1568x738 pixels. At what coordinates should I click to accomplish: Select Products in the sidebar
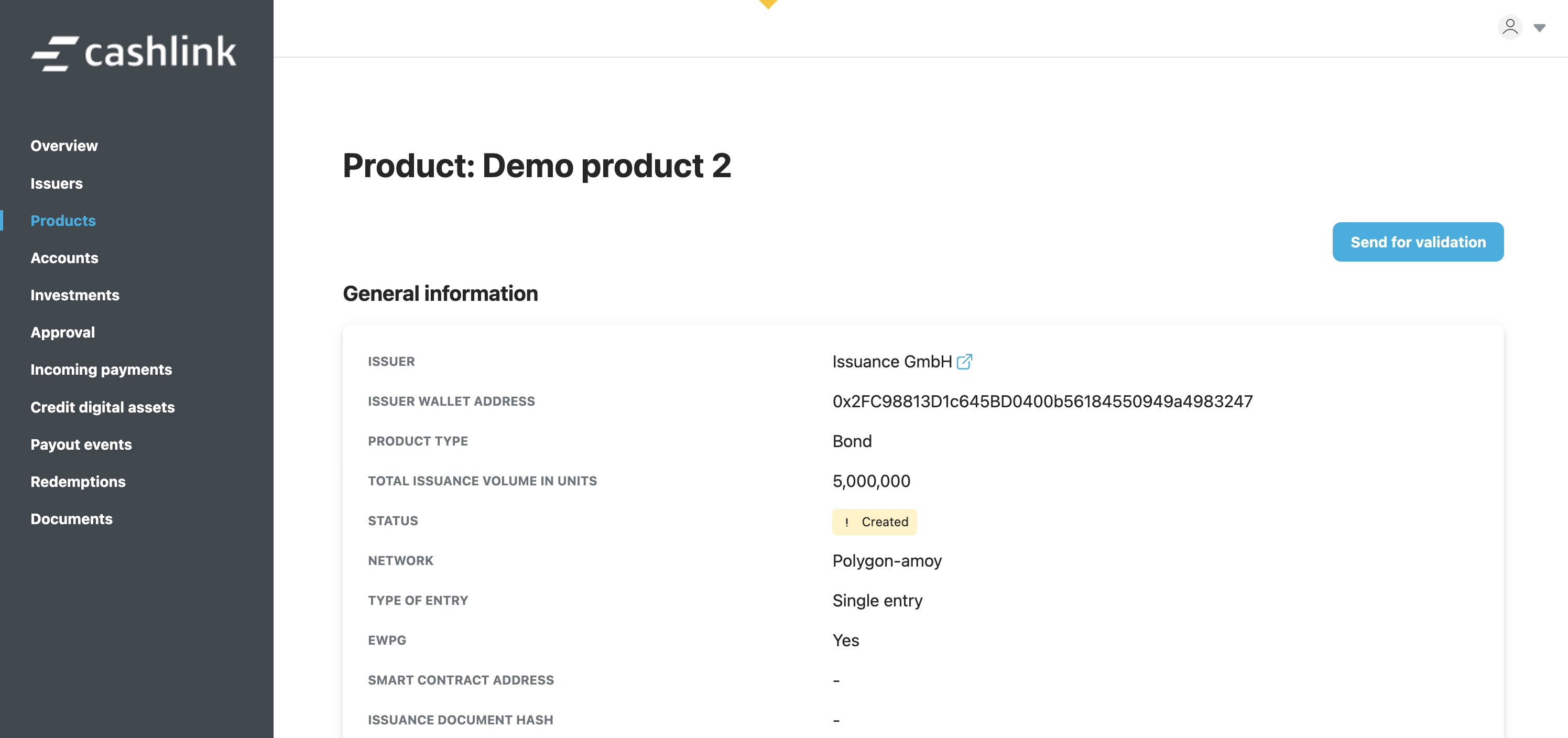pos(63,221)
